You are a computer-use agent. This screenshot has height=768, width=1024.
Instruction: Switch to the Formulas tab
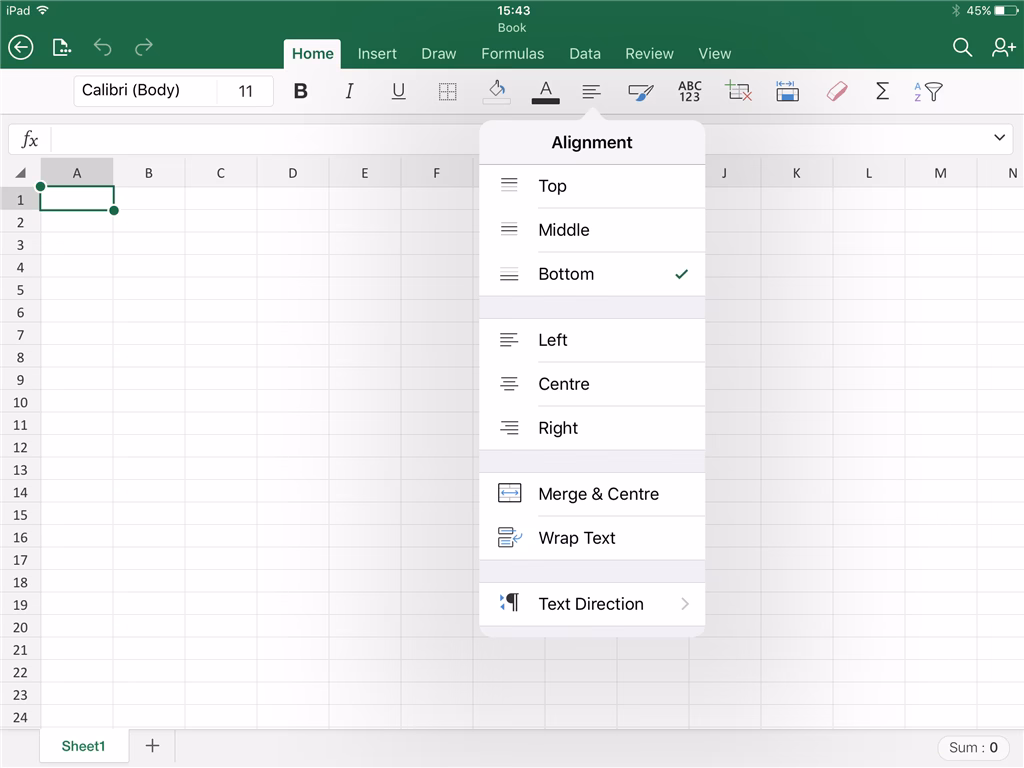pos(512,53)
